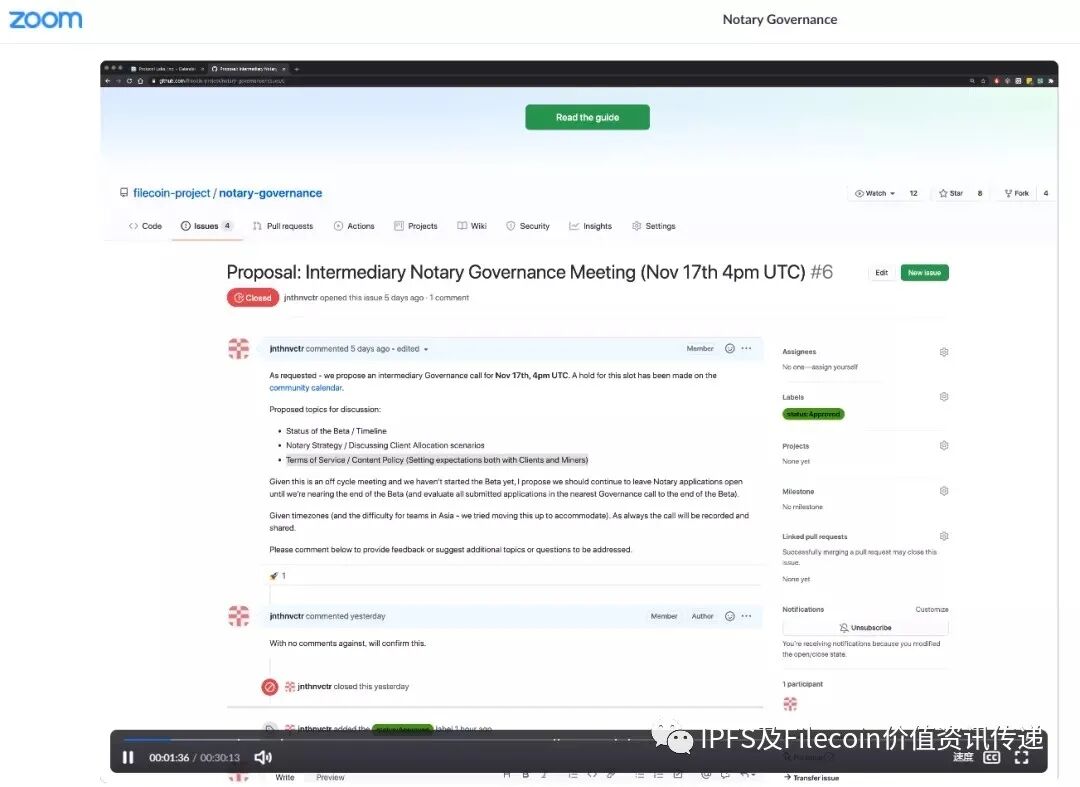
Task: Expand the edited history dropdown
Action: click(413, 349)
